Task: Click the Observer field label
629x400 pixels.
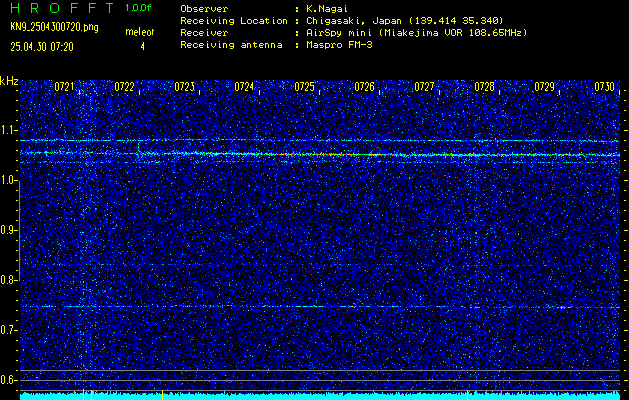Action: tap(204, 9)
